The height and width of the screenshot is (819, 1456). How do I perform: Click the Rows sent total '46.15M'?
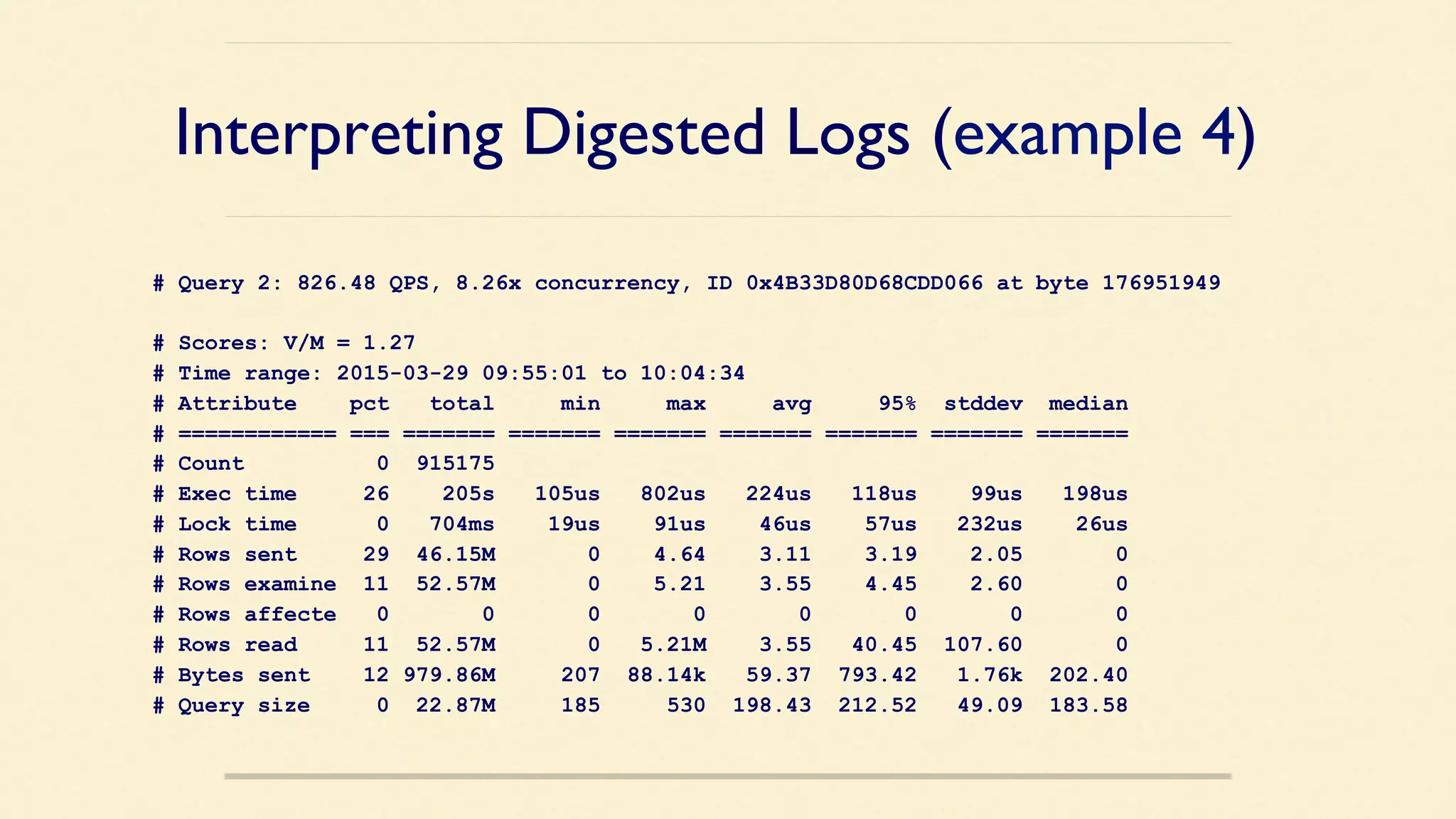coord(455,555)
